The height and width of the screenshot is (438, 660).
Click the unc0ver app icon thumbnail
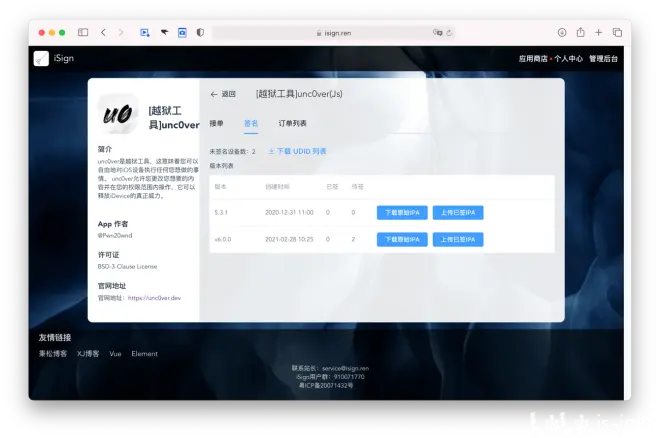tap(118, 114)
